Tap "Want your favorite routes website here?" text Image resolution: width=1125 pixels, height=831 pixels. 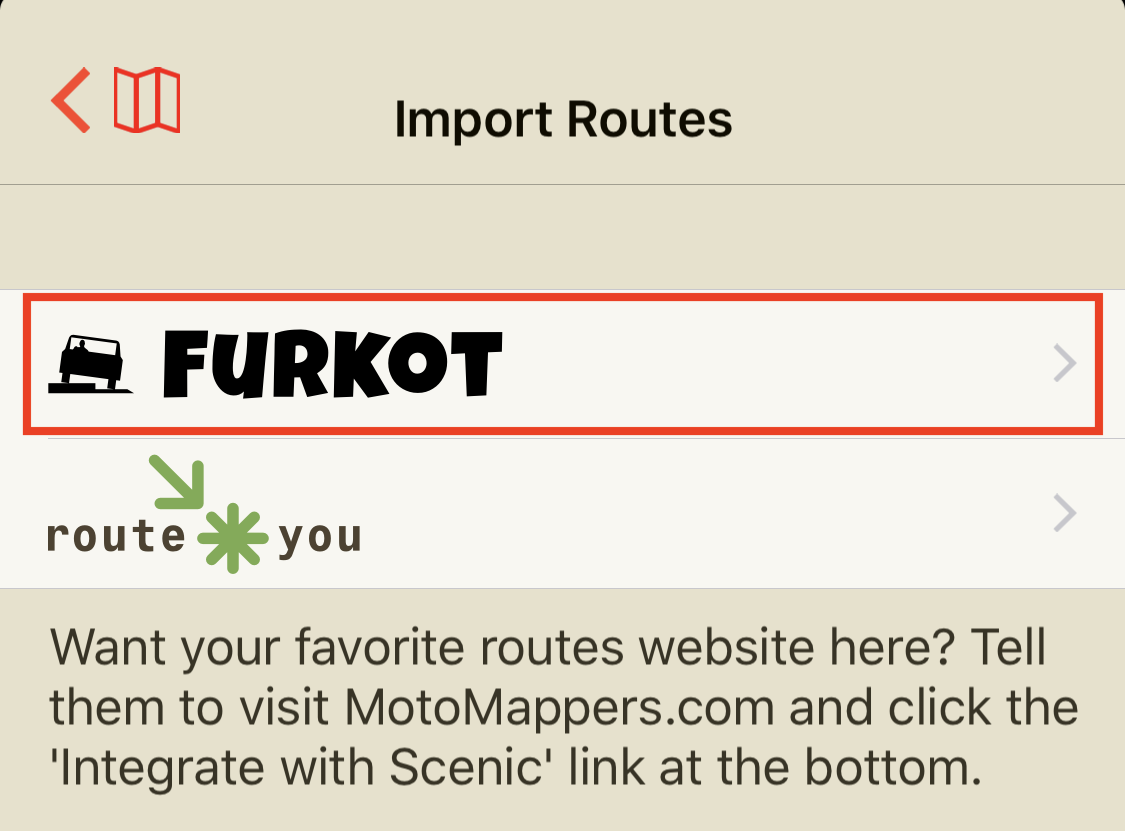pos(503,647)
